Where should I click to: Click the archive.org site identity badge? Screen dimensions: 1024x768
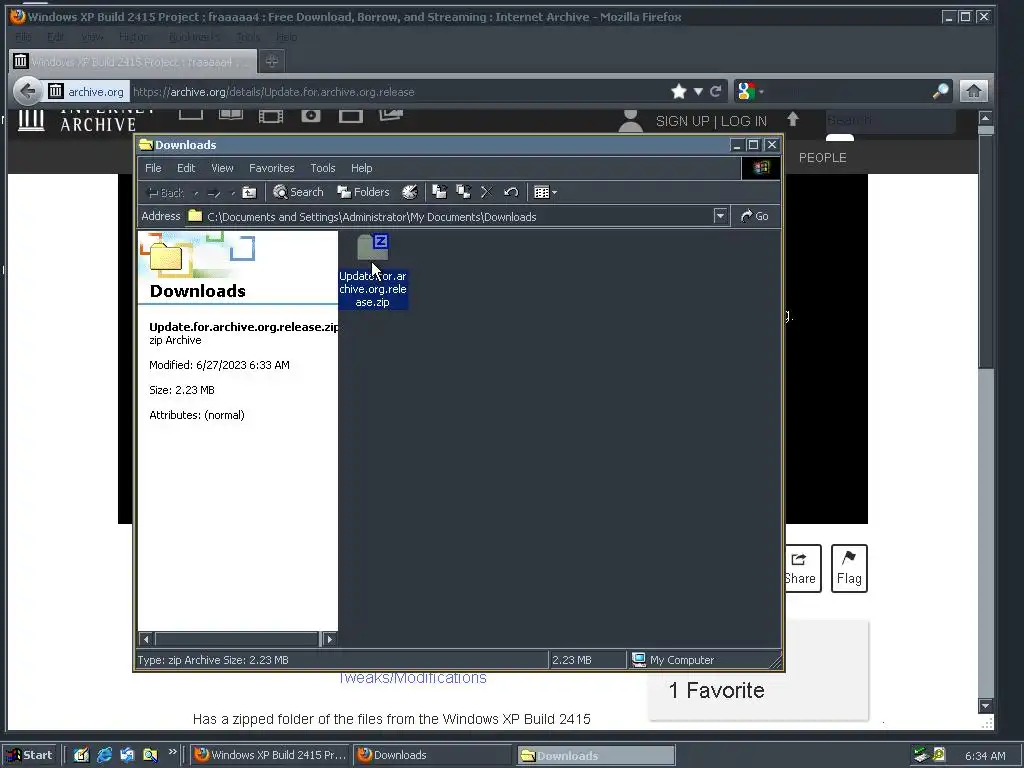pos(87,91)
